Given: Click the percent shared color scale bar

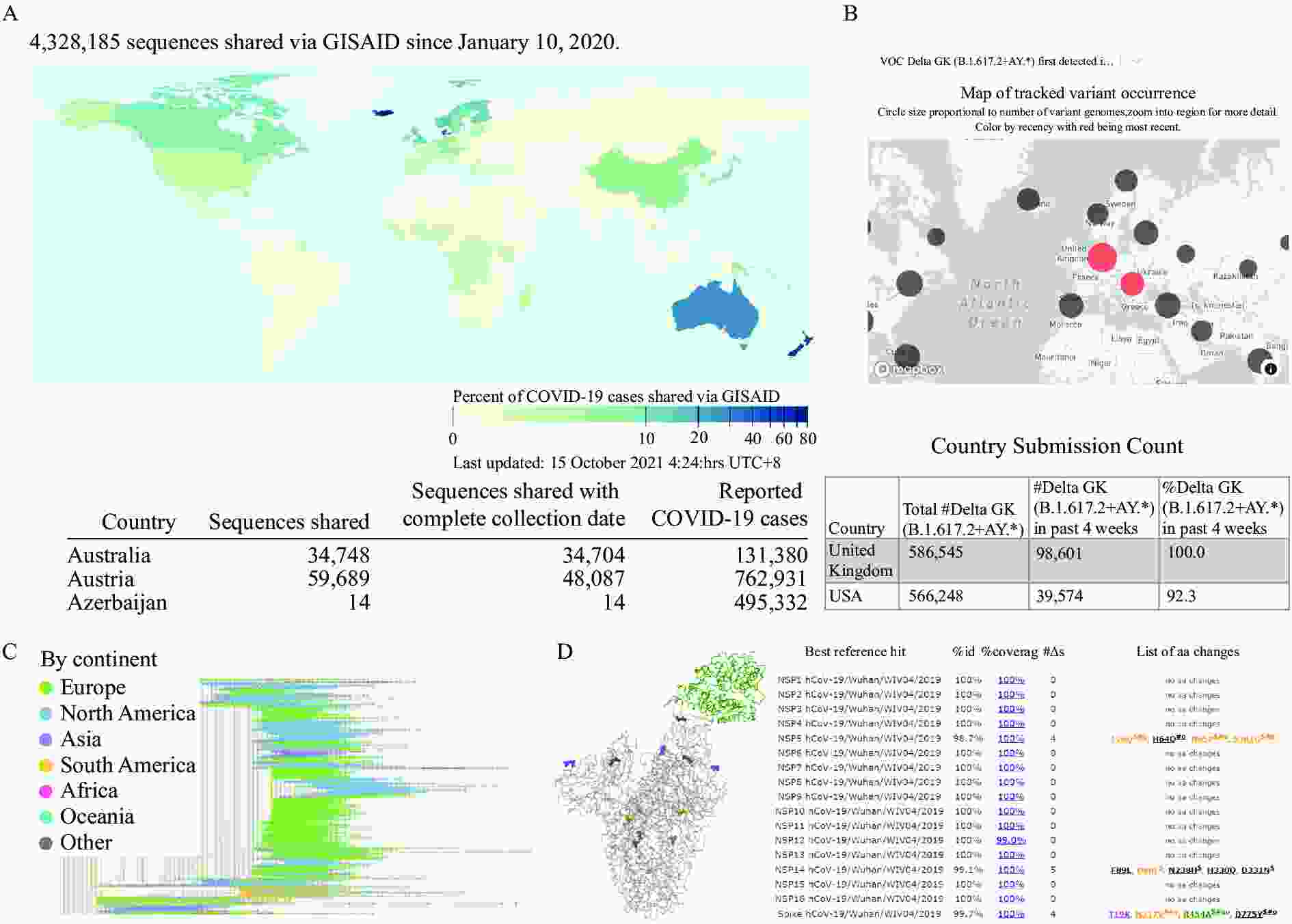Looking at the screenshot, I should click(630, 415).
